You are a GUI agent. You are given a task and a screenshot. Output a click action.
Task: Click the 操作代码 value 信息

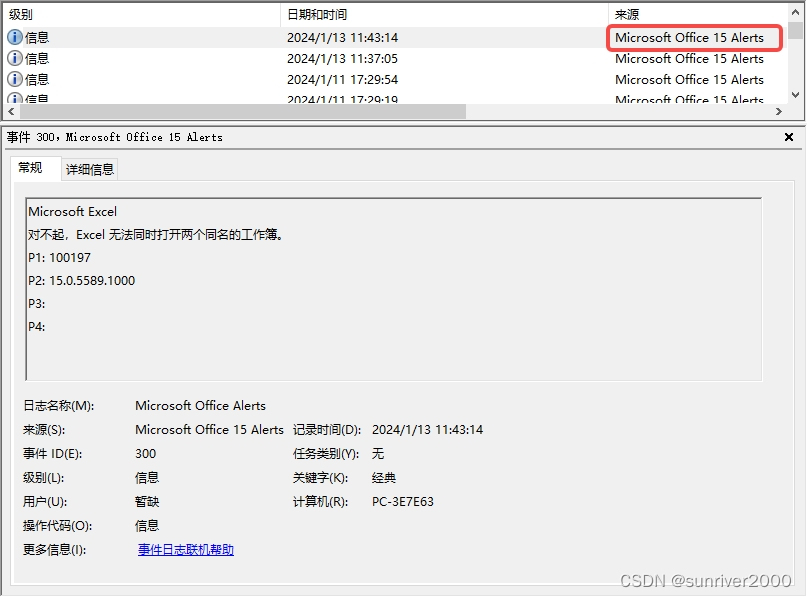[147, 525]
